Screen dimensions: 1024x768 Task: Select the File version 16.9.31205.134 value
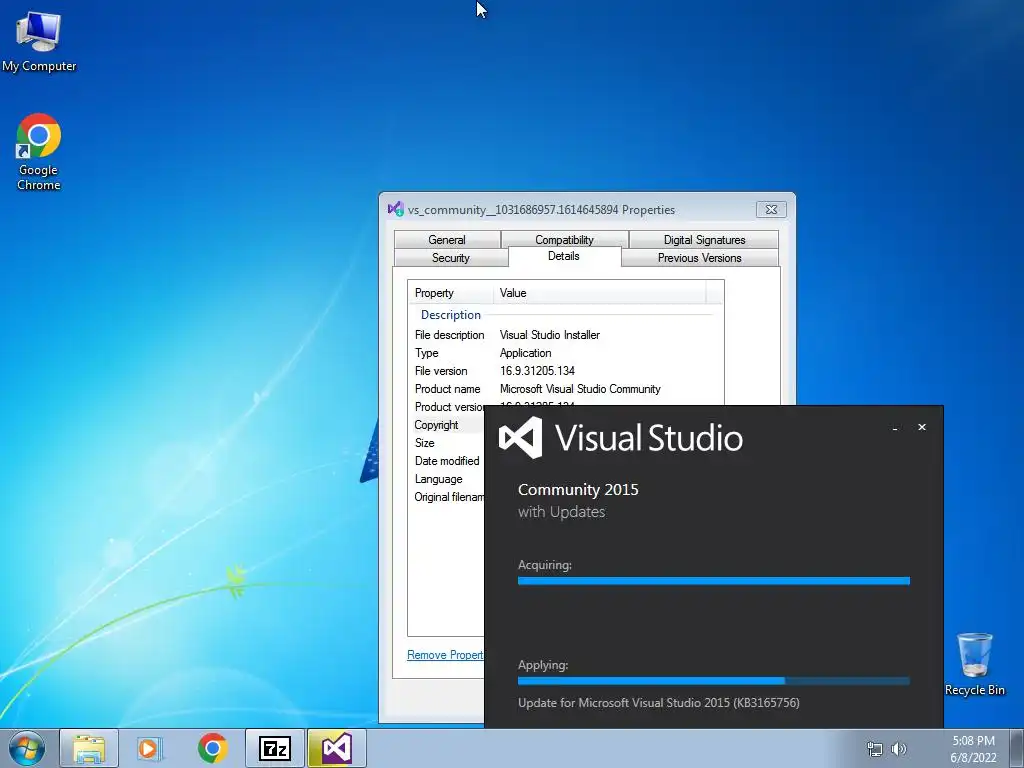pos(537,371)
